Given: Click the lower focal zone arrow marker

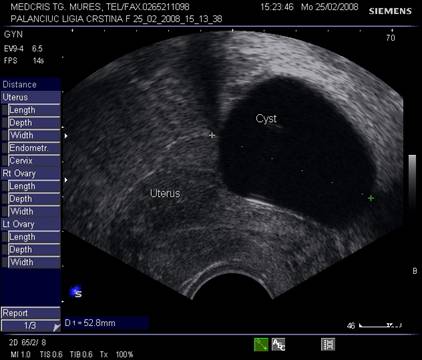Looking at the screenshot, I should (x=66, y=180).
